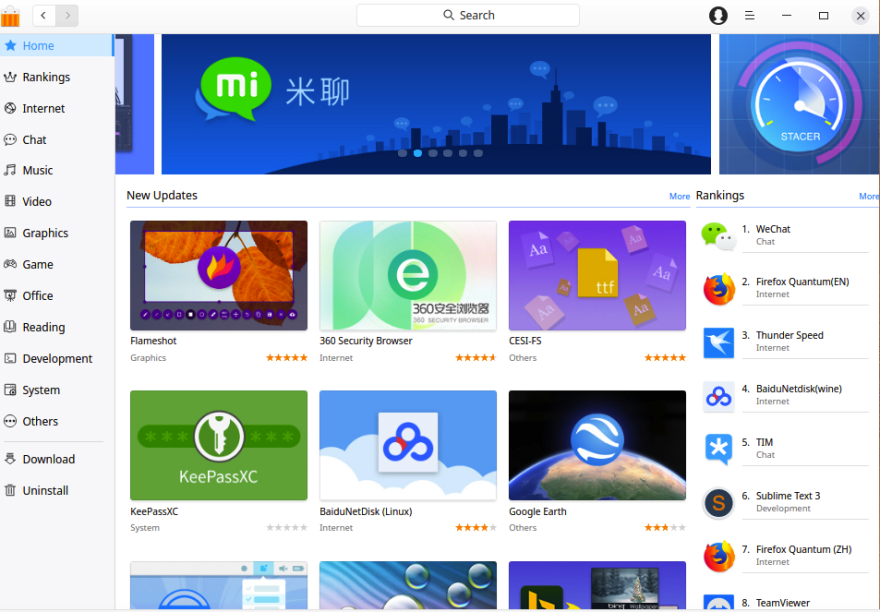Open the MiTalk center banner
Screen dimensions: 880x612
[x=436, y=104]
